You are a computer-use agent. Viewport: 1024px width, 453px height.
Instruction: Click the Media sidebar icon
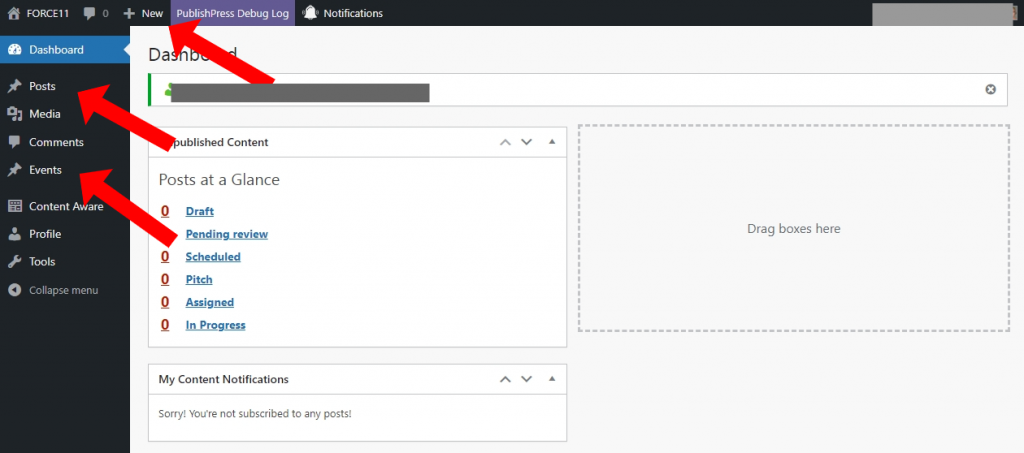click(14, 114)
